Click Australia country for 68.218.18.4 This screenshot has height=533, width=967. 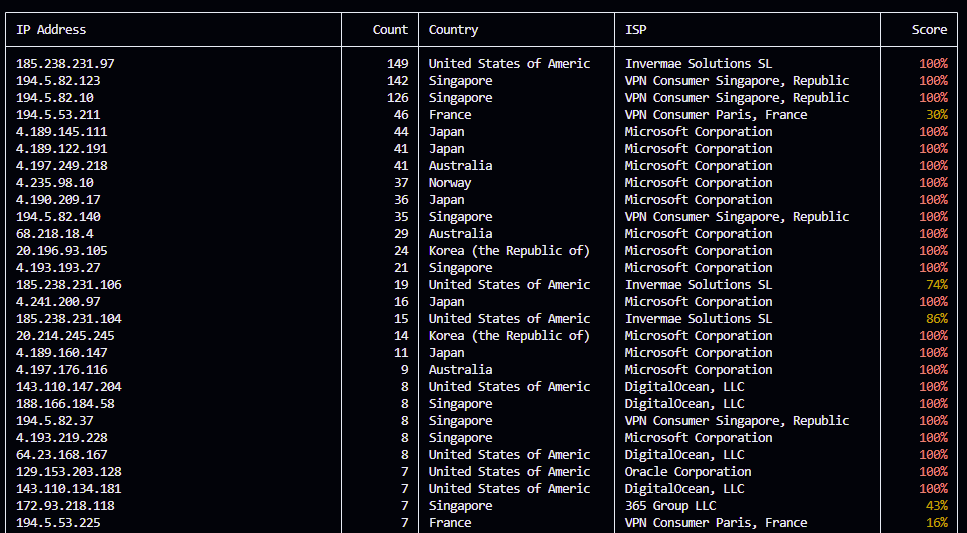(461, 234)
